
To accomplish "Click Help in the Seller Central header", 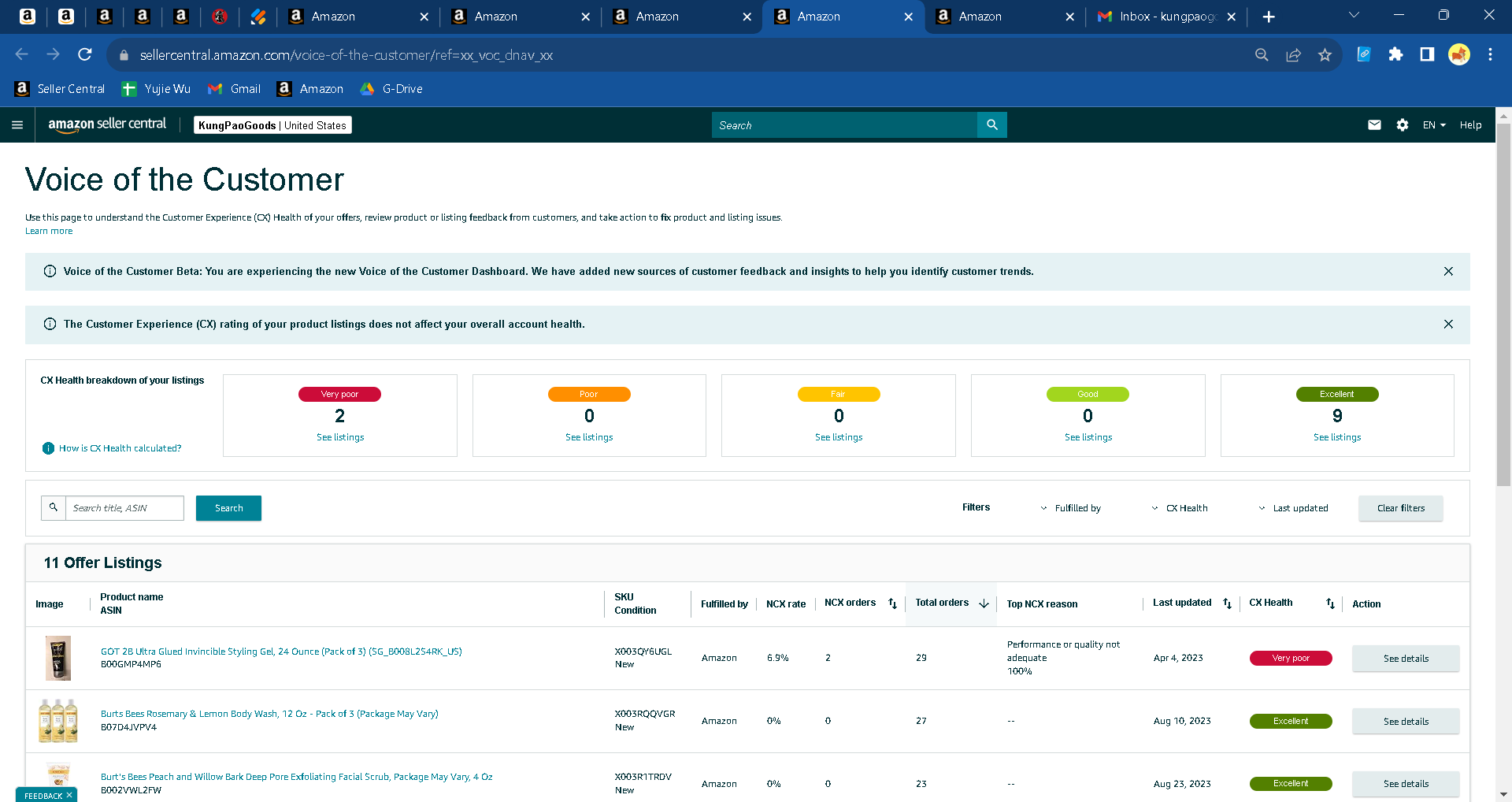I will 1470,124.
